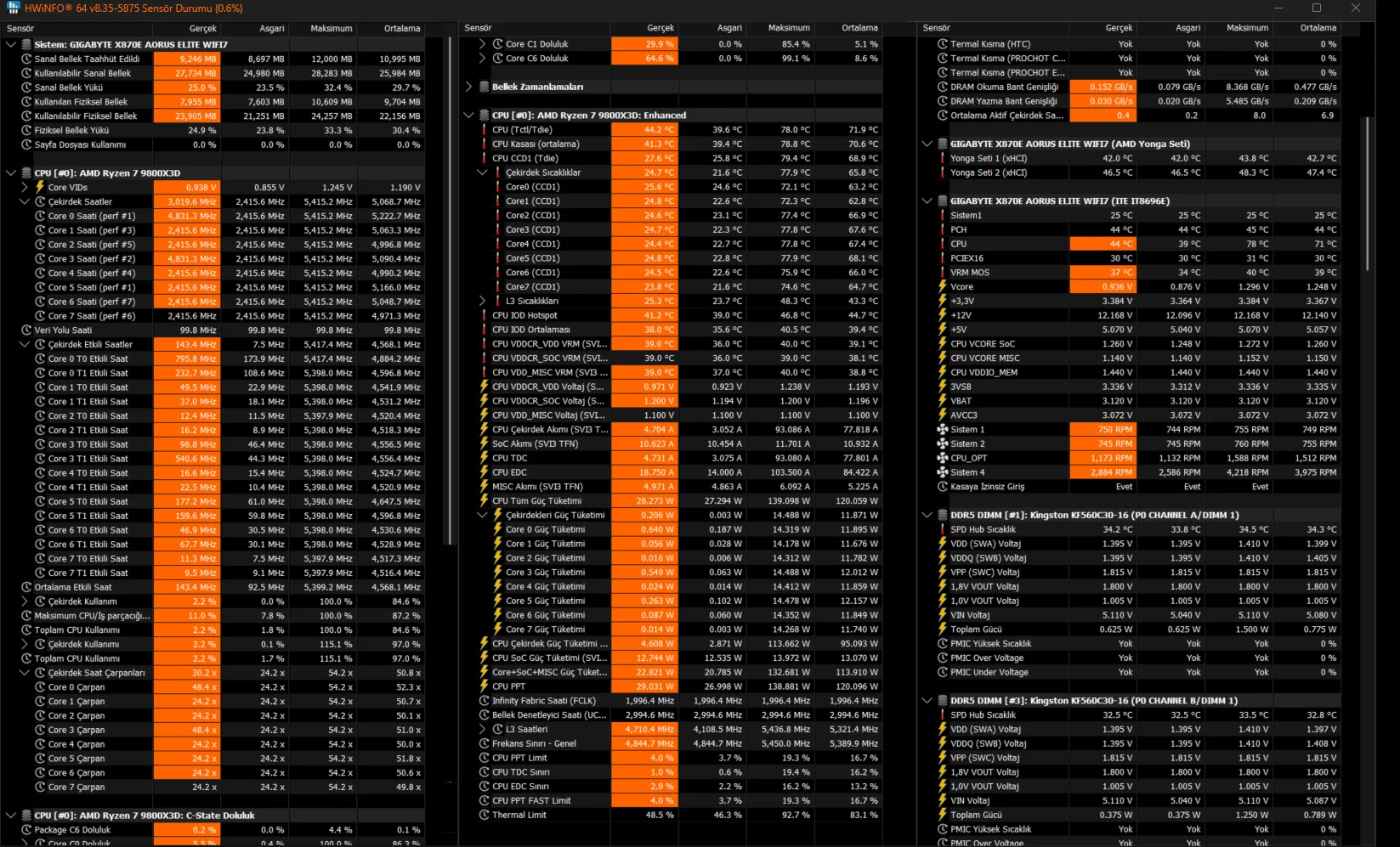Click the icon next to Ortalama Etkili Saat

coord(26,587)
